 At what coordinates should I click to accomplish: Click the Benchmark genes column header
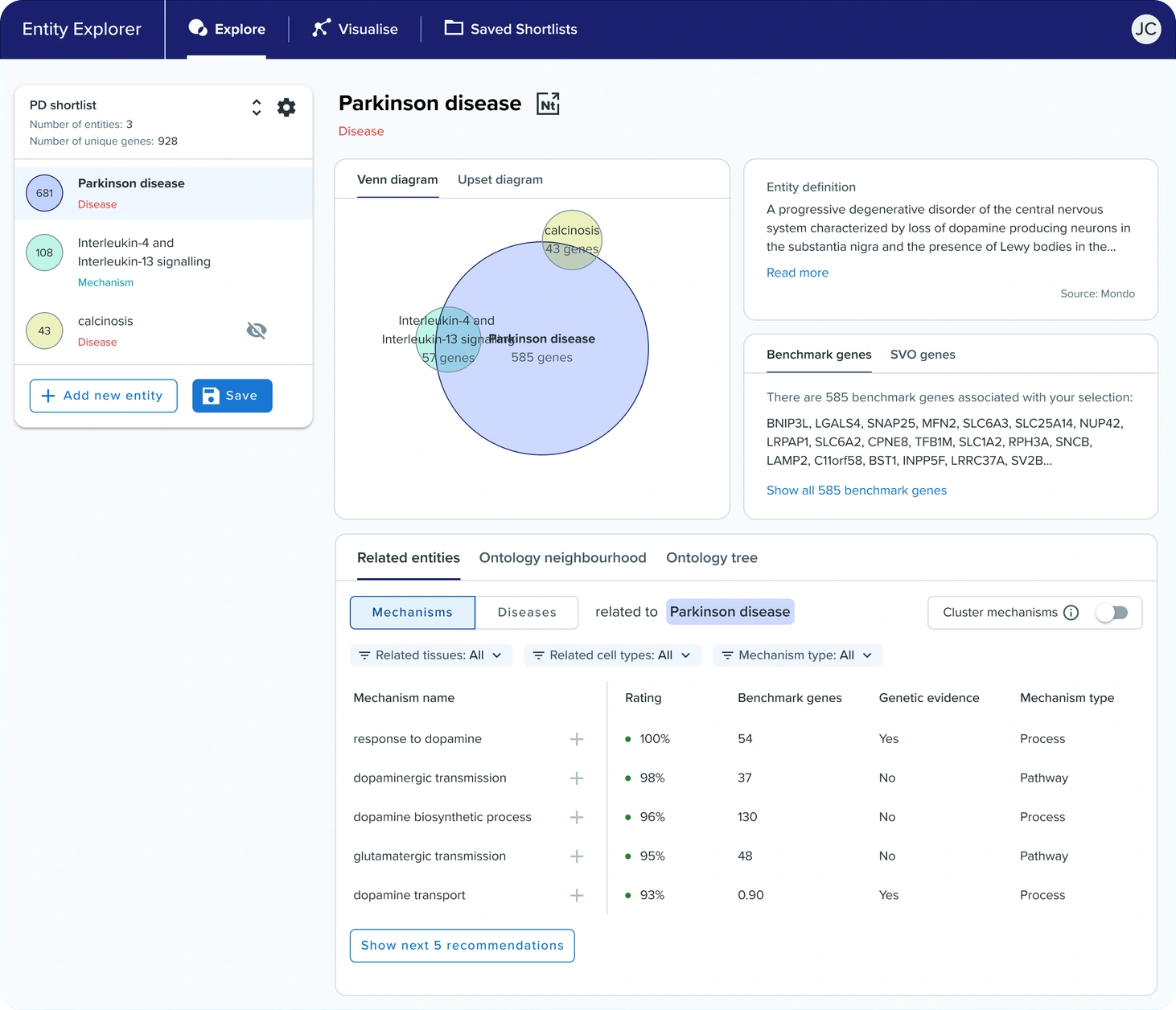click(x=790, y=698)
